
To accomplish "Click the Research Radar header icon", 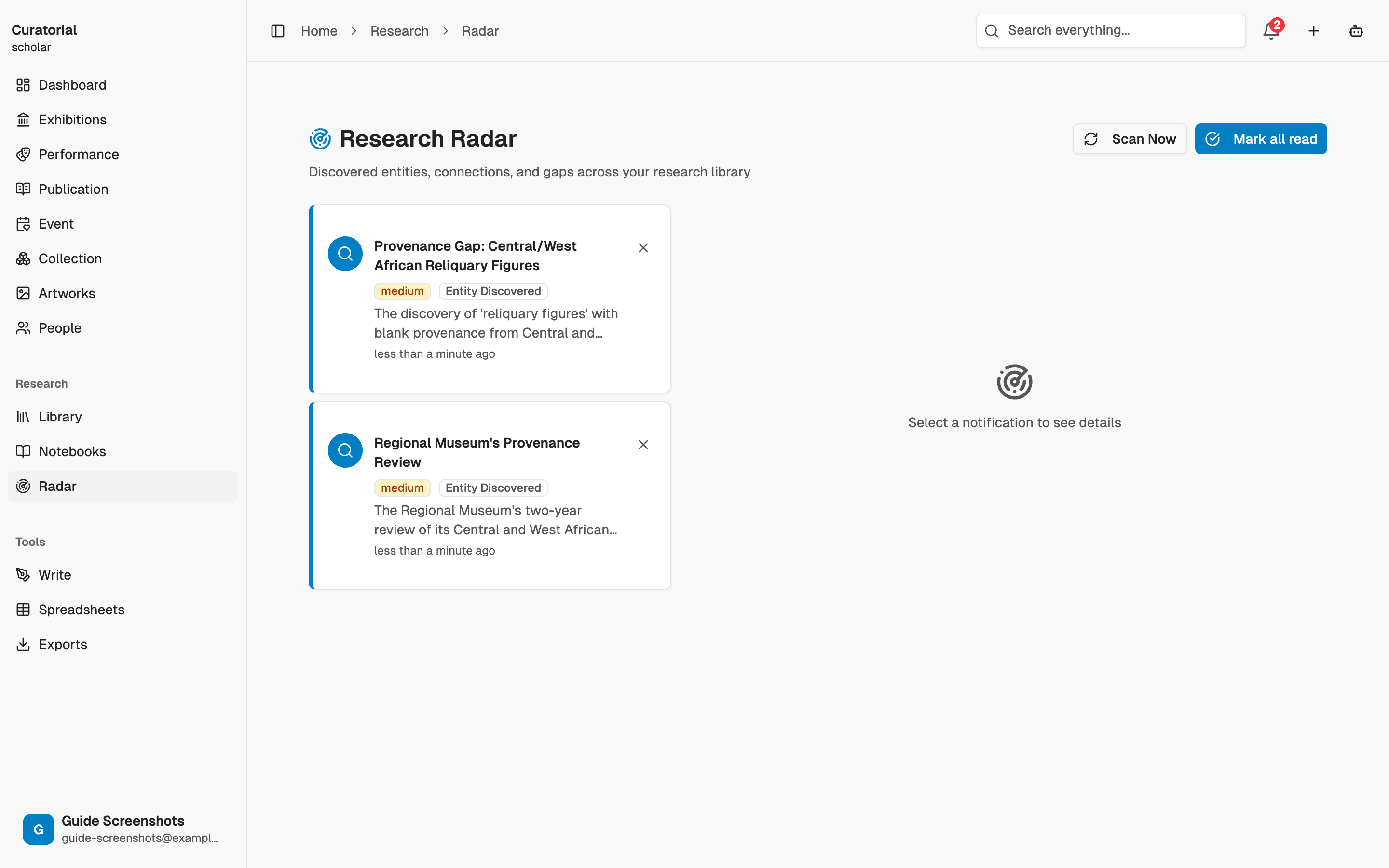I will click(320, 139).
